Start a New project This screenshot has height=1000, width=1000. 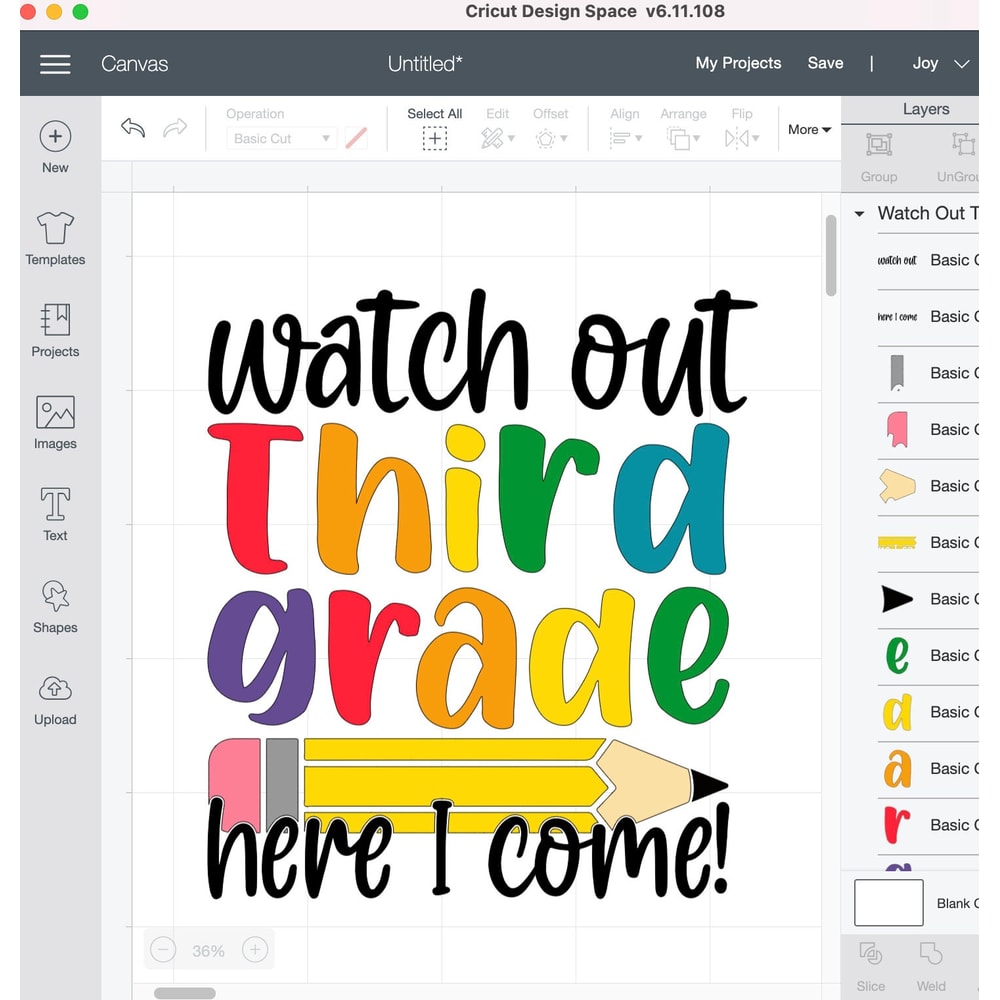(x=55, y=145)
